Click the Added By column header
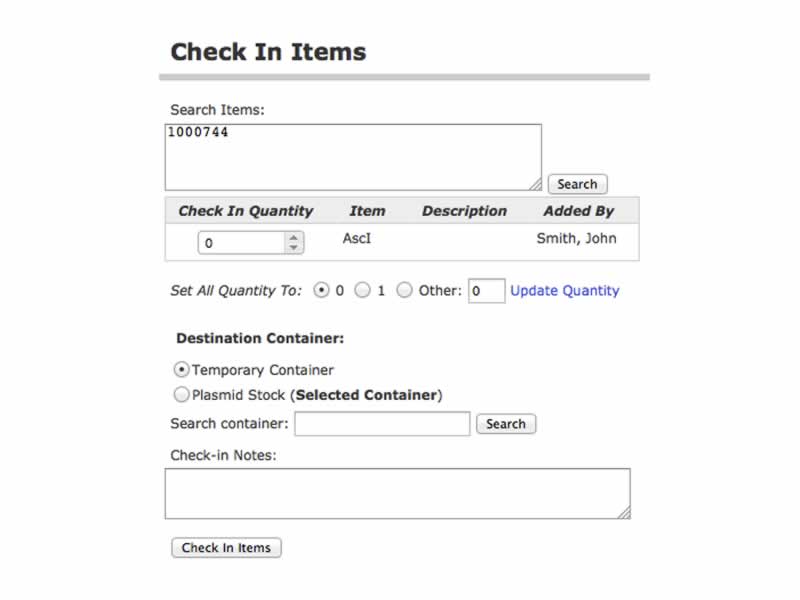800x600 pixels. [578, 211]
